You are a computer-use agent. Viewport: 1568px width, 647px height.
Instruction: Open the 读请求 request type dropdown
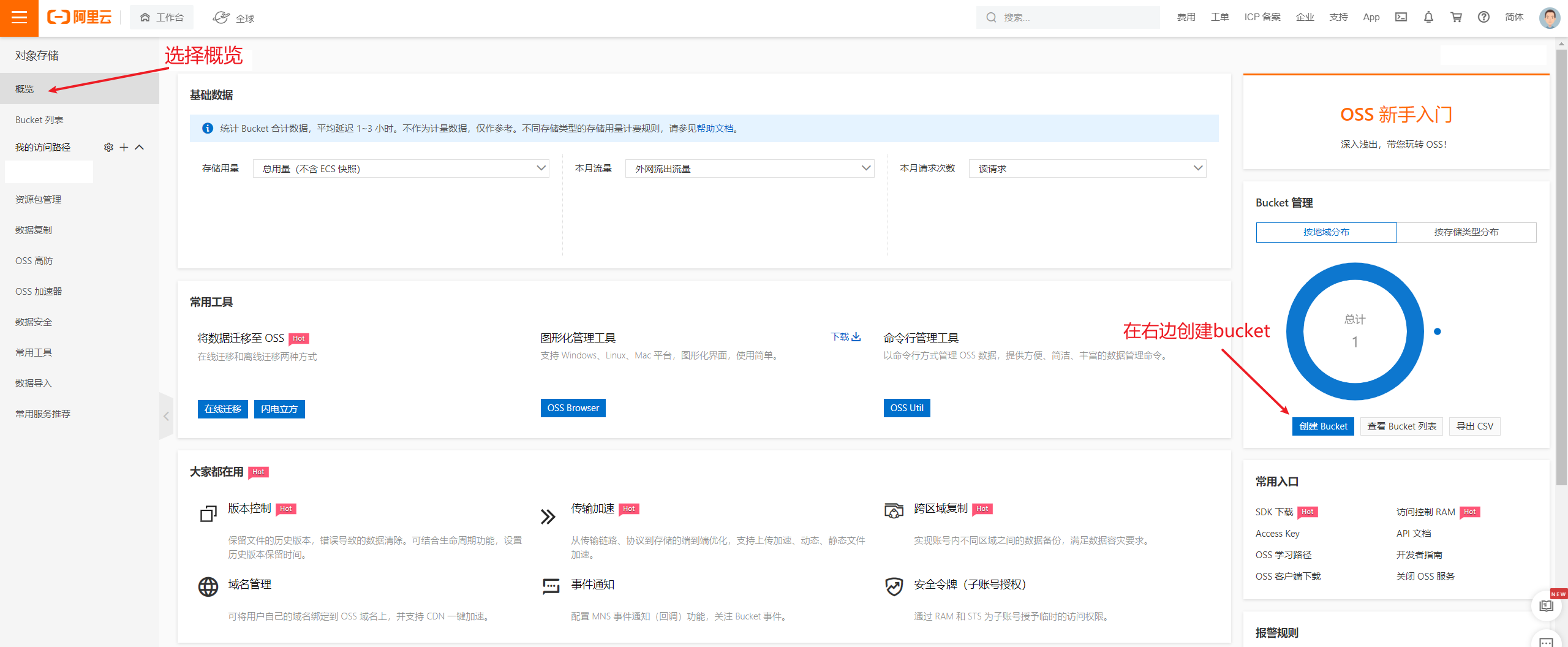click(1087, 168)
